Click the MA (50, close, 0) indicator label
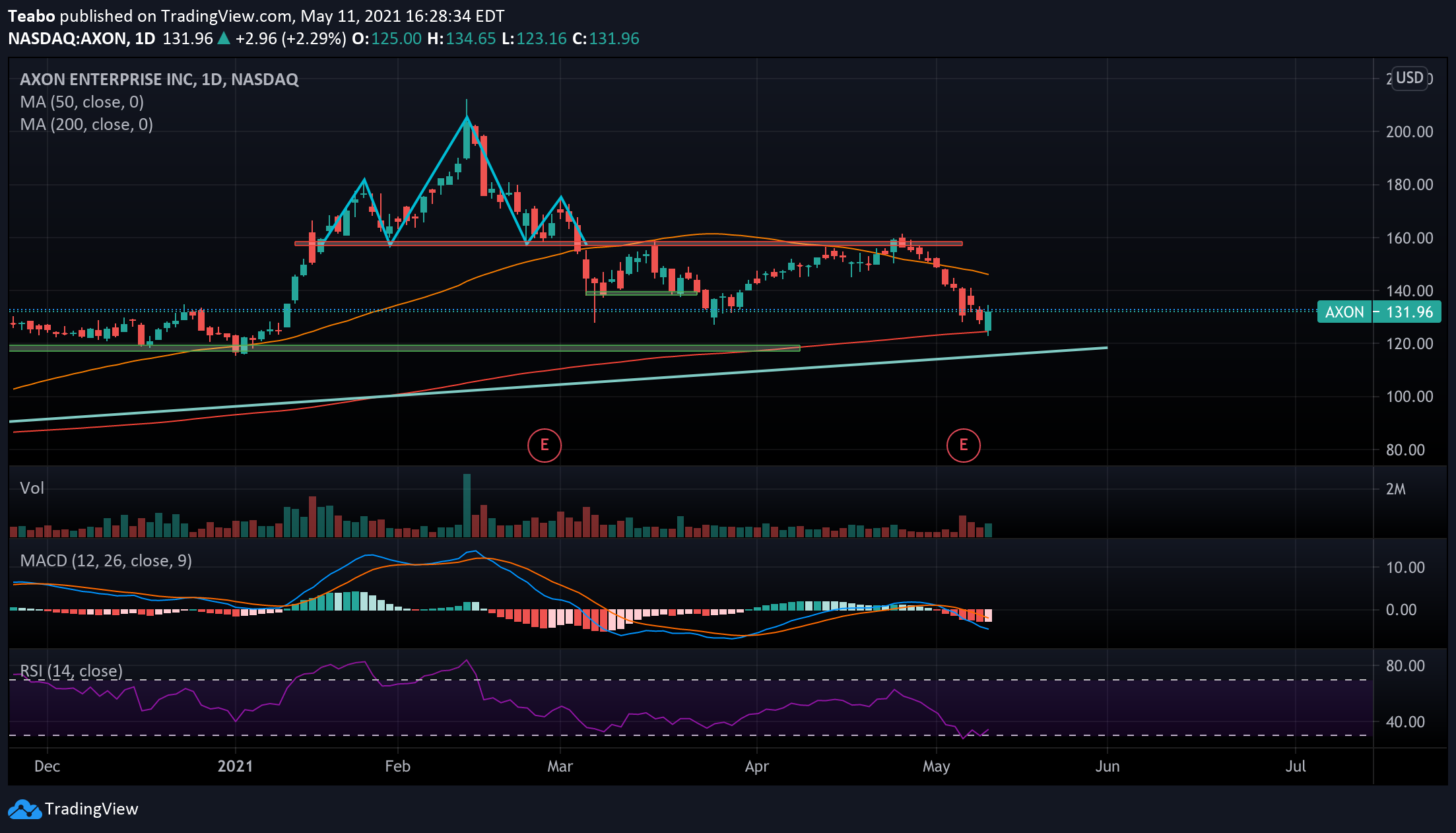Viewport: 1456px width, 833px height. coord(82,102)
